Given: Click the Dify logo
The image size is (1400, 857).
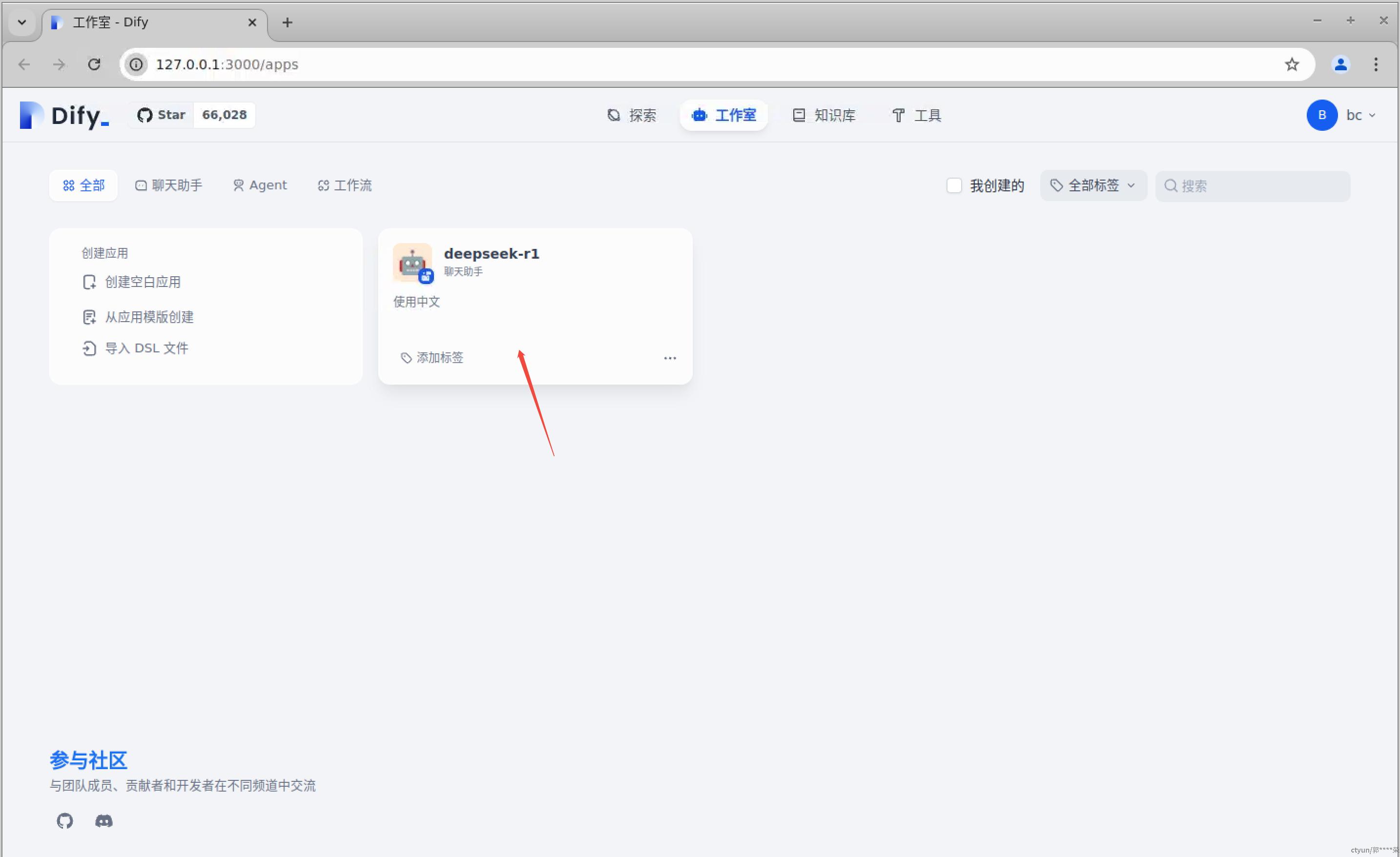Looking at the screenshot, I should point(63,115).
